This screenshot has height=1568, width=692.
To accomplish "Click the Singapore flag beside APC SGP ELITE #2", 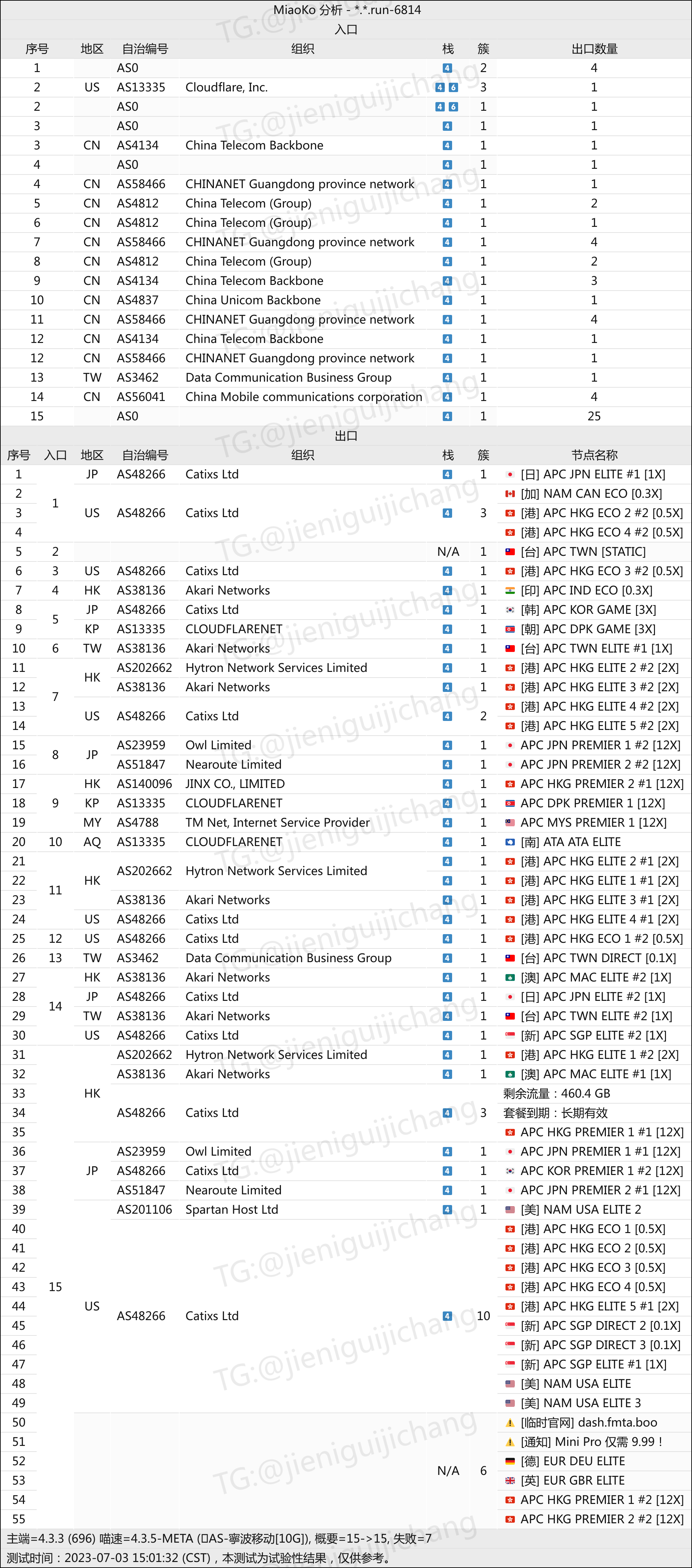I will coord(510,1036).
